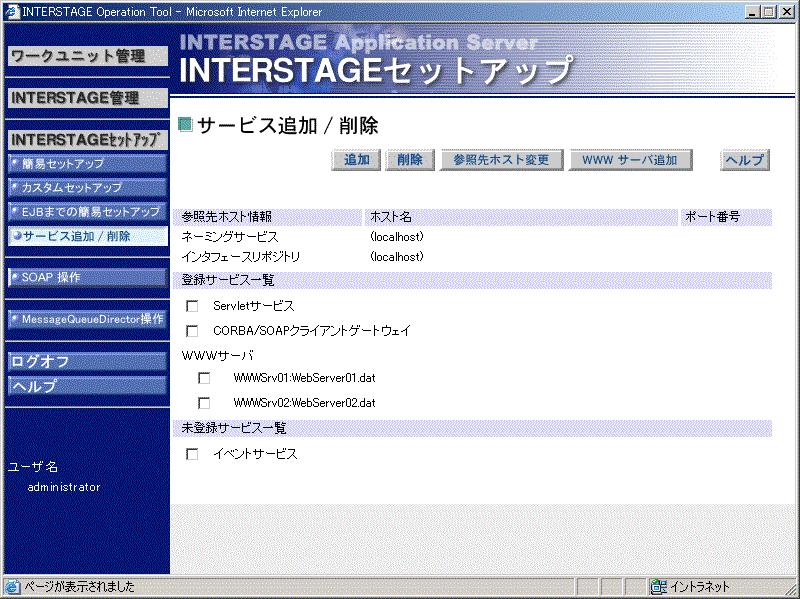Check the Servletサービス checkbox
Viewport: 800px width, 599px height.
point(192,306)
